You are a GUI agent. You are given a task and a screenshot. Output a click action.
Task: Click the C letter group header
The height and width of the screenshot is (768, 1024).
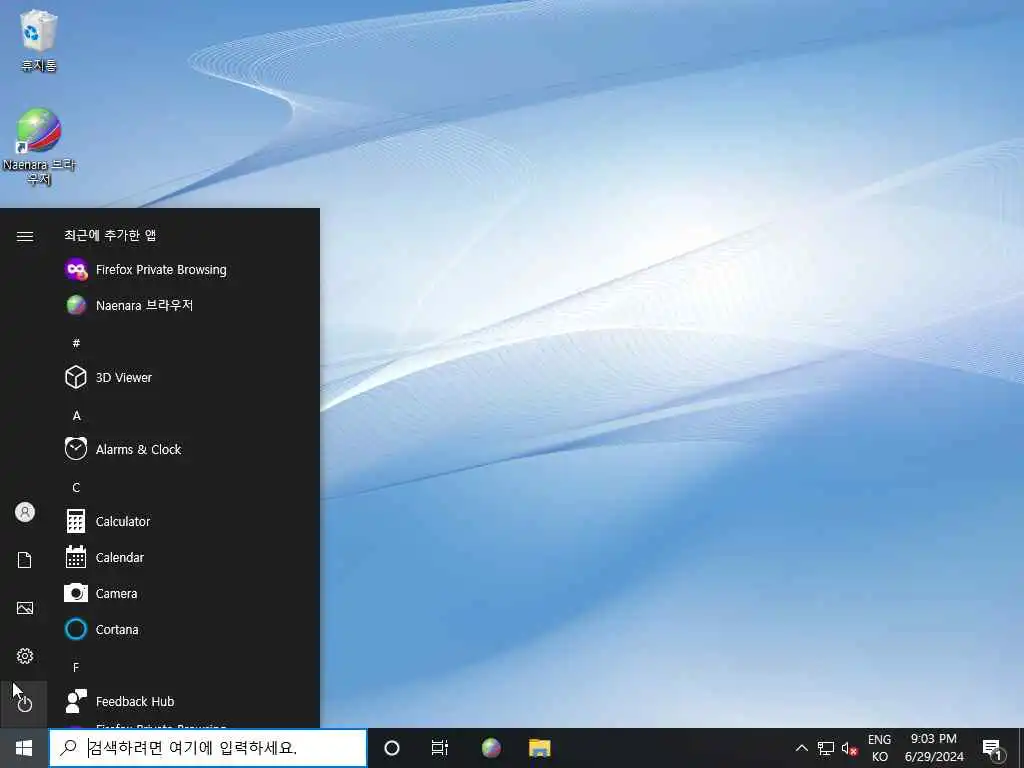coord(76,487)
